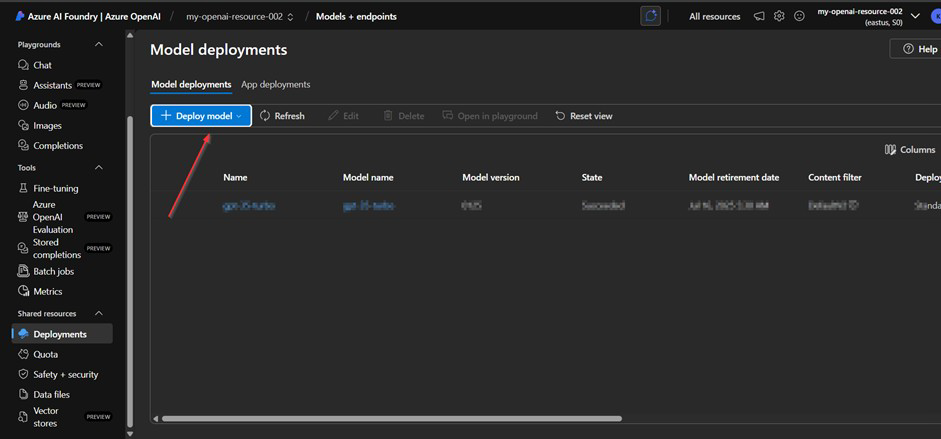Screen dimensions: 941x439
Task: Open Vector stores icon
Action: tap(23, 417)
